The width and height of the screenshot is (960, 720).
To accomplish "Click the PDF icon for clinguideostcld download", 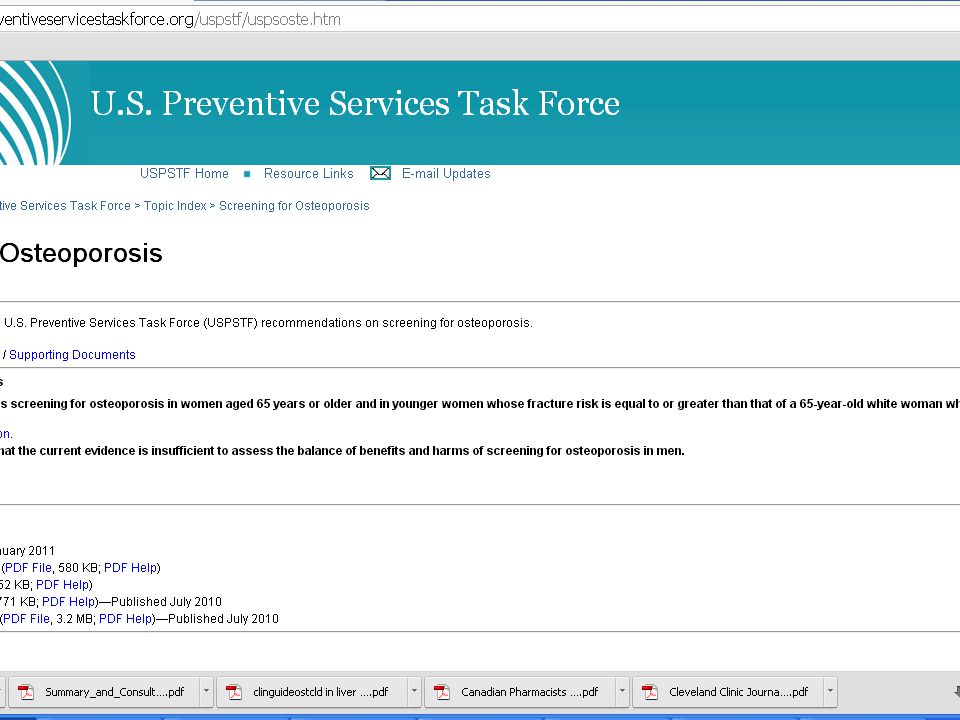I will 234,692.
